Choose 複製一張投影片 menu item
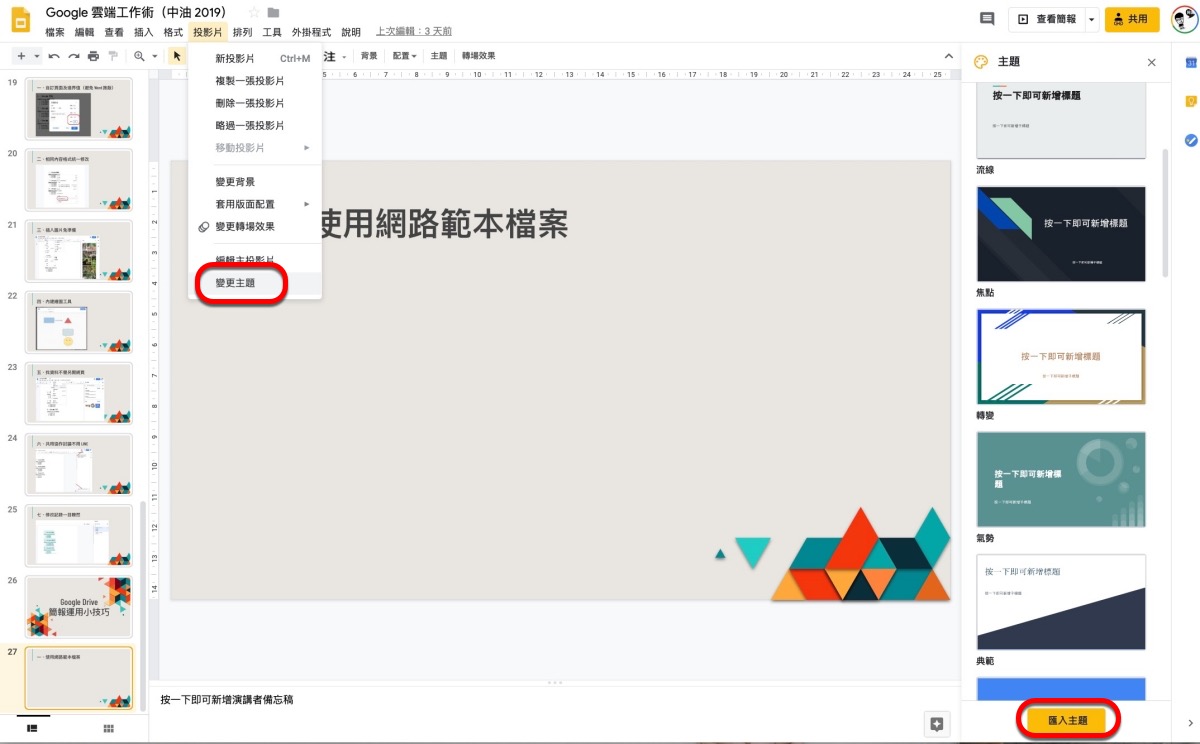Viewport: 1200px width, 744px height. (x=255, y=81)
